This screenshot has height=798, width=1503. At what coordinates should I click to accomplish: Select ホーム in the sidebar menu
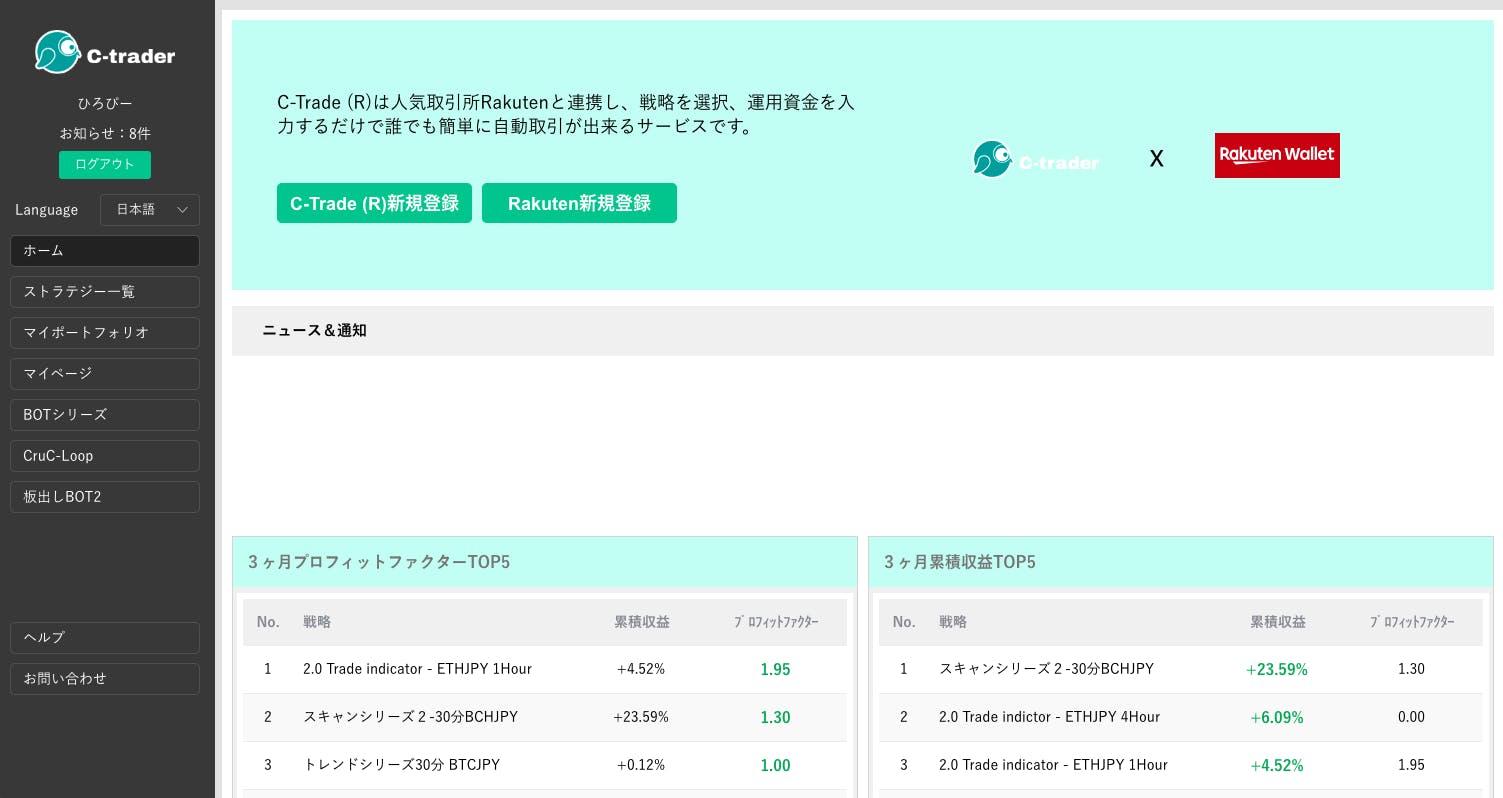[104, 251]
